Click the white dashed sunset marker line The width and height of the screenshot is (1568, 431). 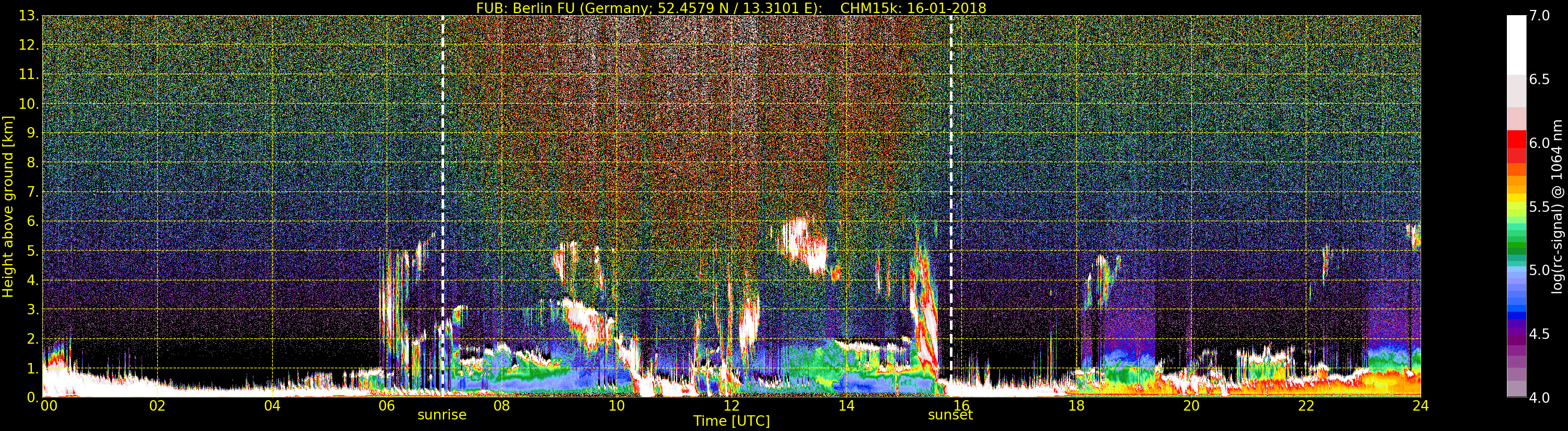coord(951,206)
